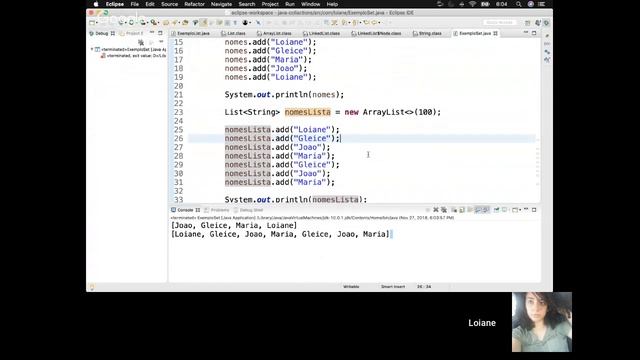Expand the dropdown arrow beside External Tools icon
The width and height of the screenshot is (640, 360).
click(158, 23)
